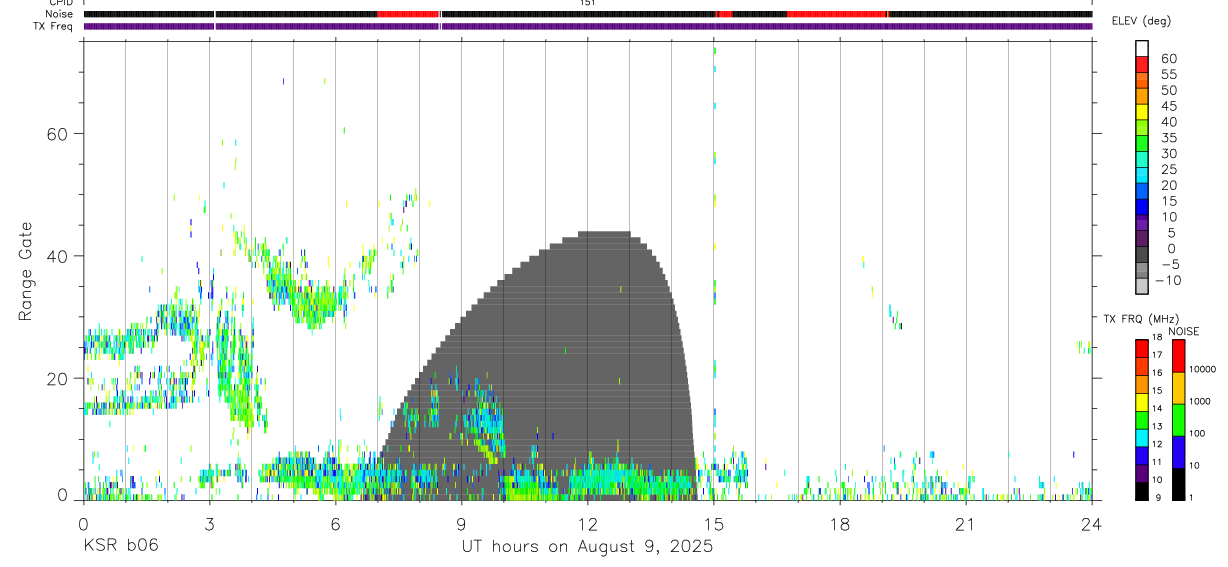Screen dimensions: 1228x567
Task: Click the vertical echo streak at 15 UT
Action: [714, 270]
